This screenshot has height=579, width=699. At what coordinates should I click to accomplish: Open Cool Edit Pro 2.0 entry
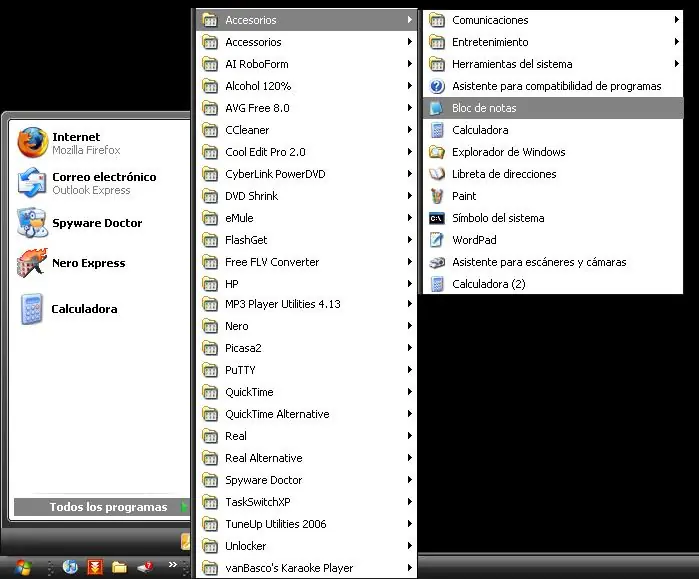307,152
